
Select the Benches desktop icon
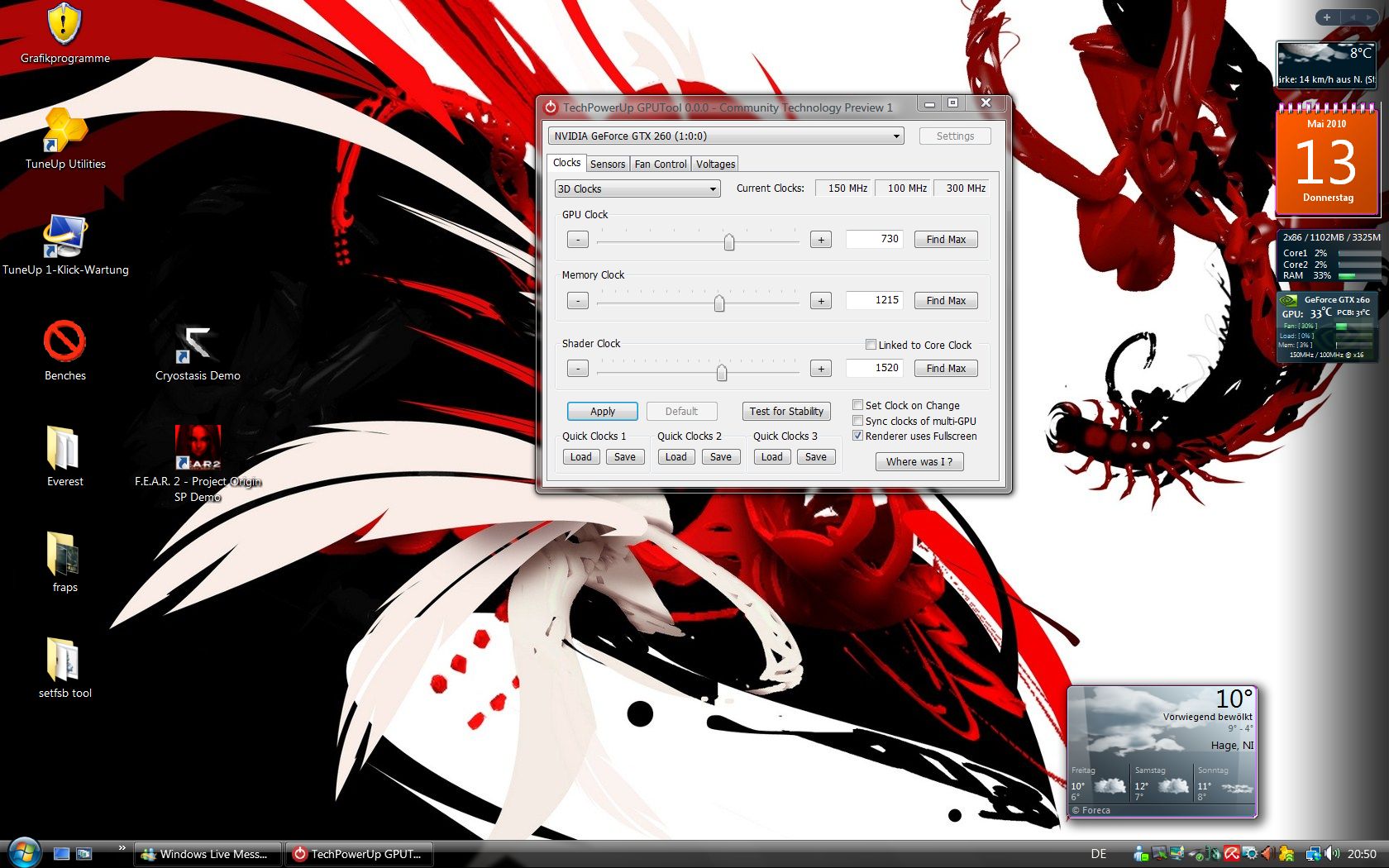64,351
